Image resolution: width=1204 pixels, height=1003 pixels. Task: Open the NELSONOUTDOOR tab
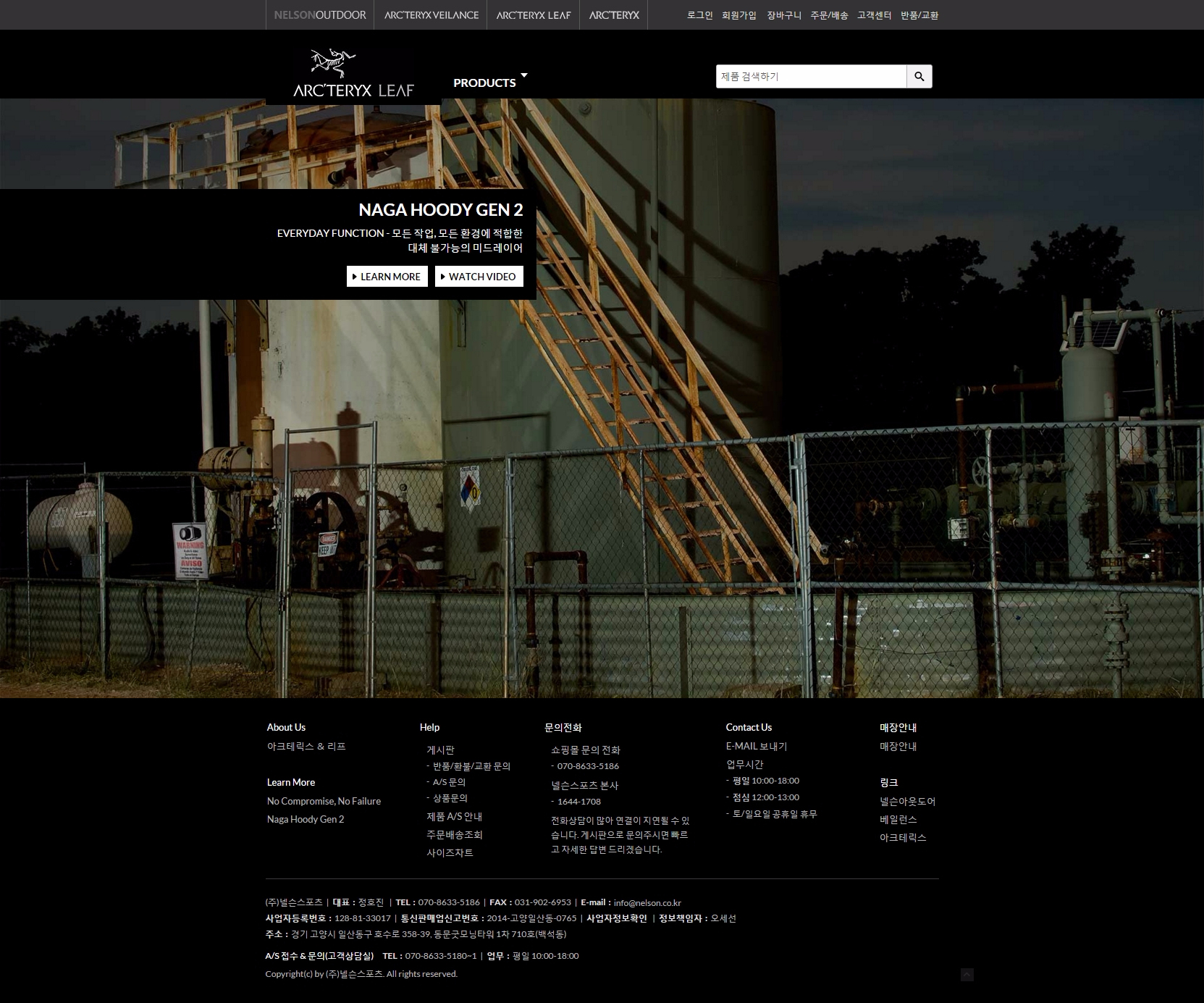(320, 15)
